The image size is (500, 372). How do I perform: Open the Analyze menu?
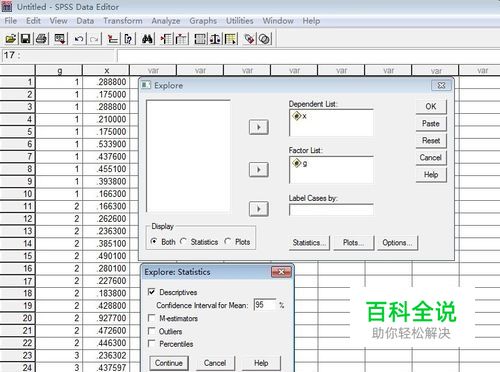tap(166, 21)
